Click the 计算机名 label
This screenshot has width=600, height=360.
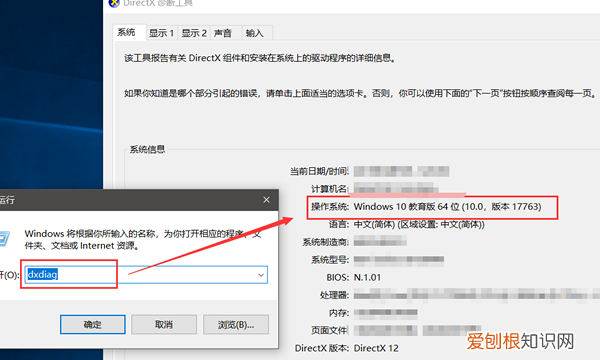pyautogui.click(x=329, y=189)
